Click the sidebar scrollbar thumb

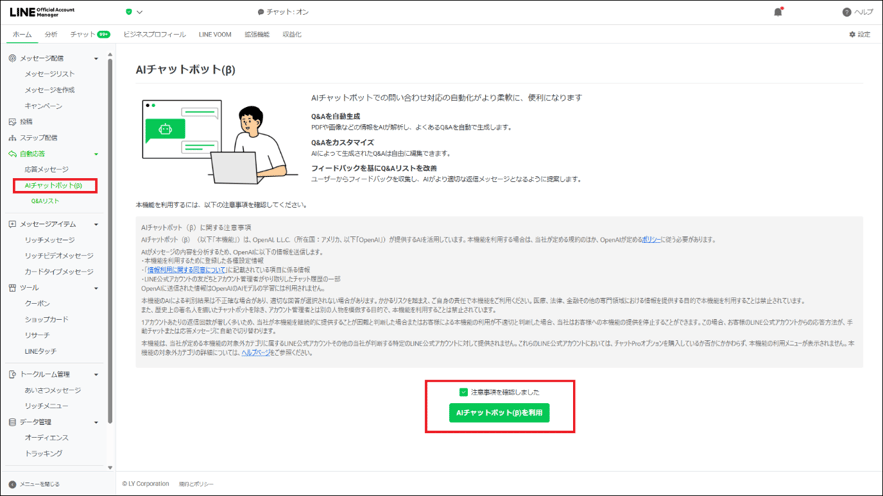point(110,241)
